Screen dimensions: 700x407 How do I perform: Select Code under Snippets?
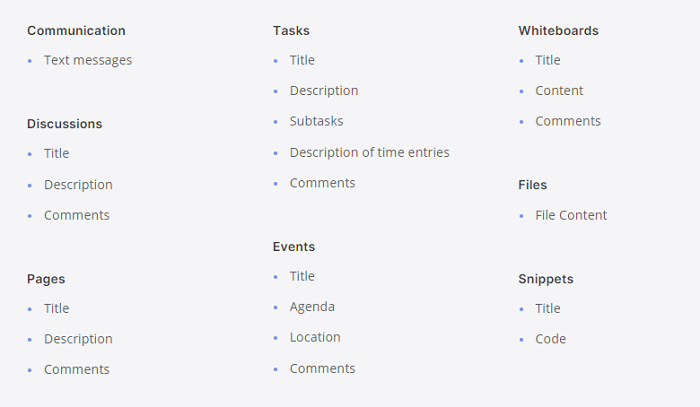(550, 339)
